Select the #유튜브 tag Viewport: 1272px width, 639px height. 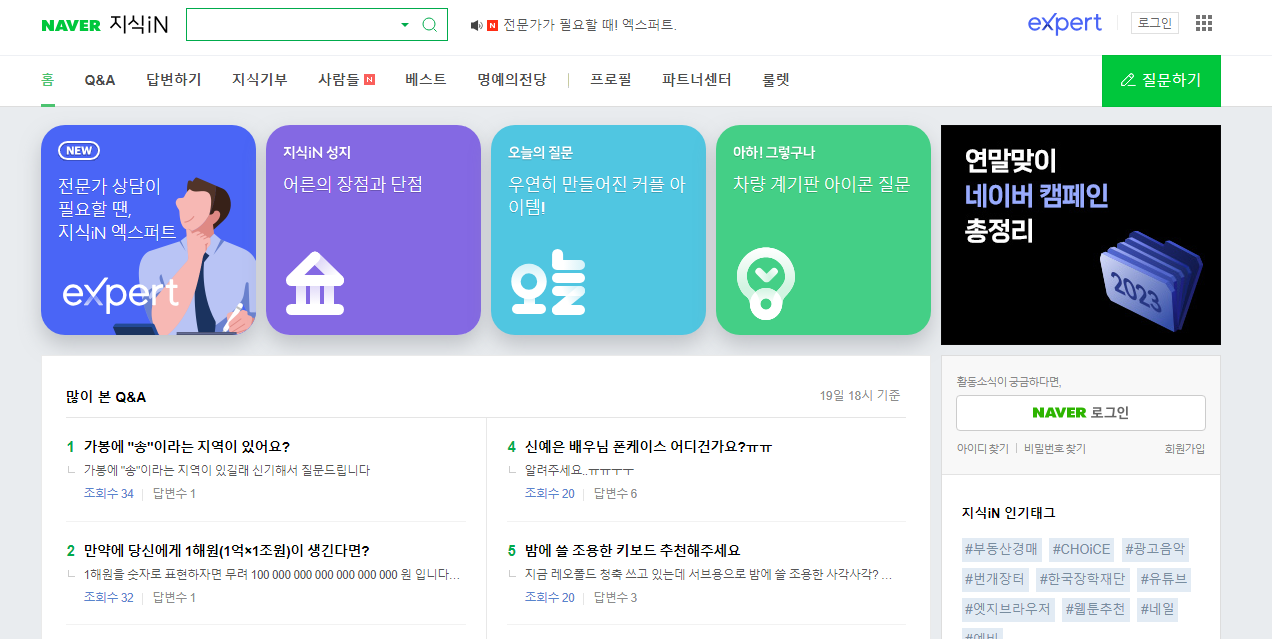(x=1163, y=579)
